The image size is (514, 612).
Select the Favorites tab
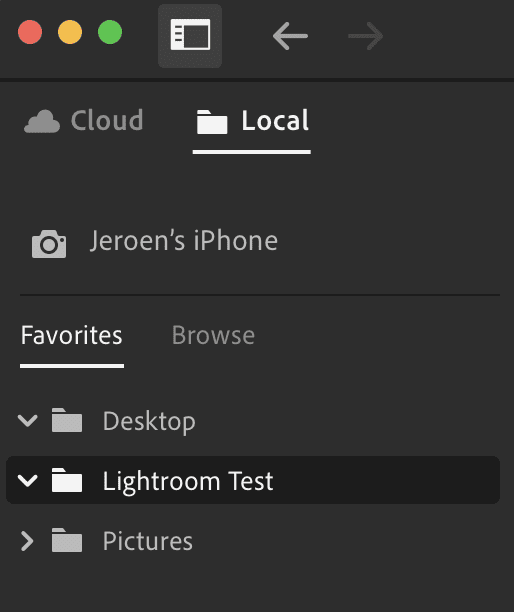point(72,335)
